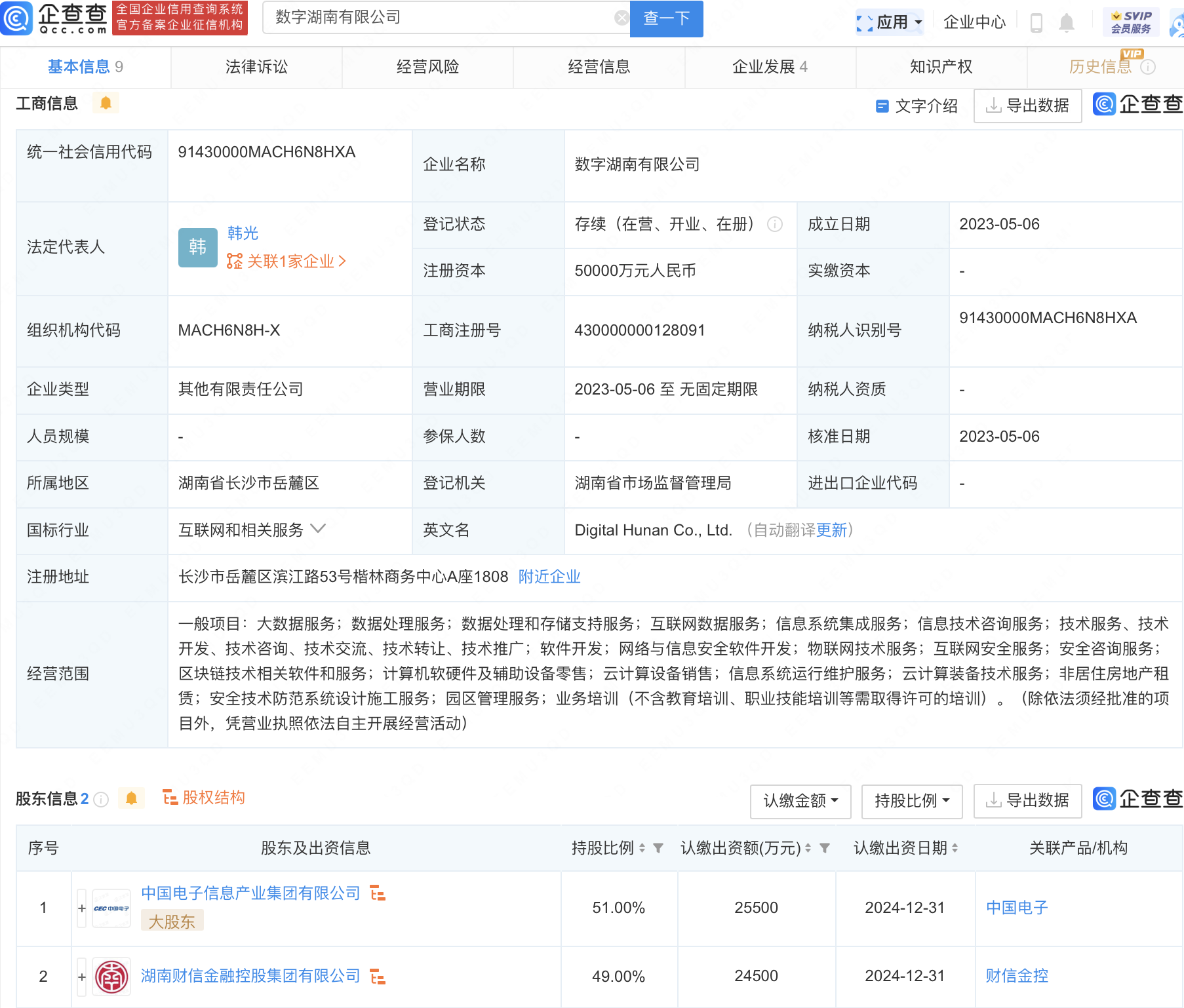Open legal representative 韩光 link
Viewport: 1184px width, 1008px height.
(x=243, y=233)
